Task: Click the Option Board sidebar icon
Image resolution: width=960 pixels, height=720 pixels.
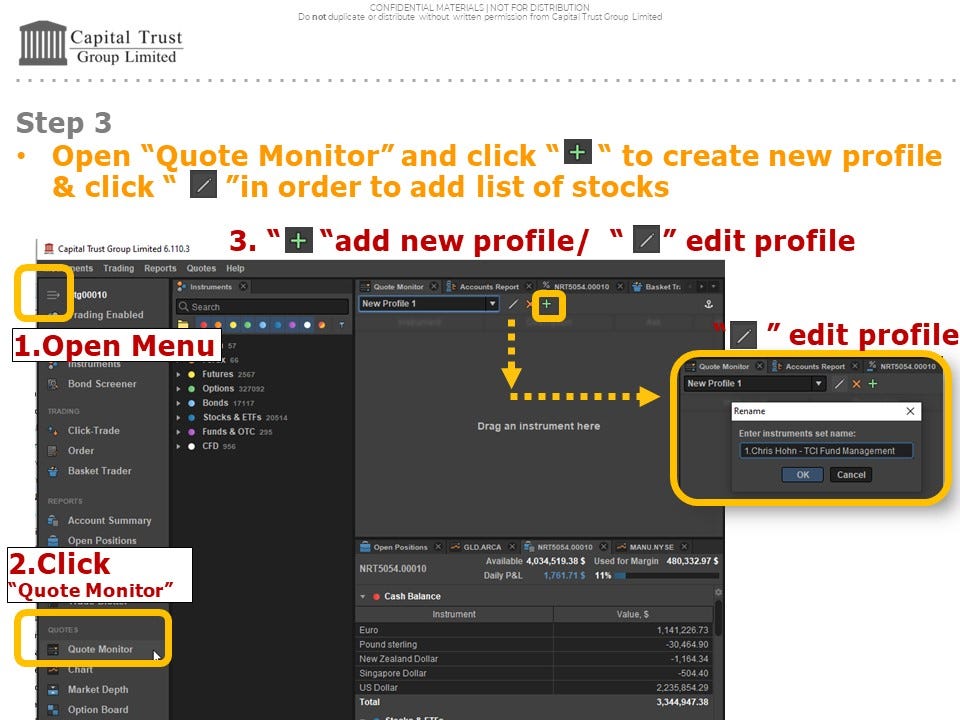Action: (53, 710)
